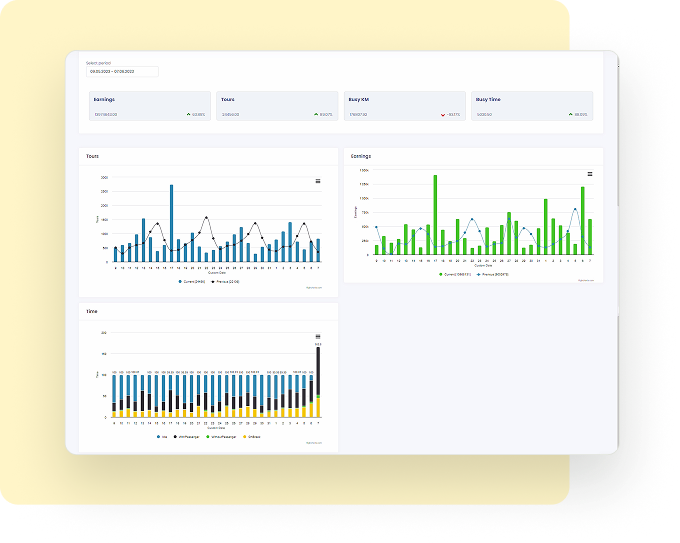
Task: Open the Earnings chart hamburger menu
Action: 590,174
